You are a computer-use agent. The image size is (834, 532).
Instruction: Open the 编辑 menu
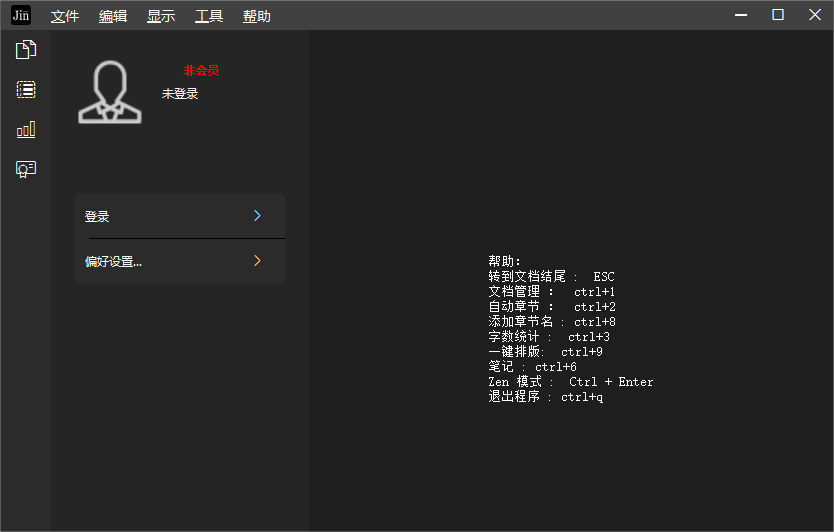tap(113, 16)
